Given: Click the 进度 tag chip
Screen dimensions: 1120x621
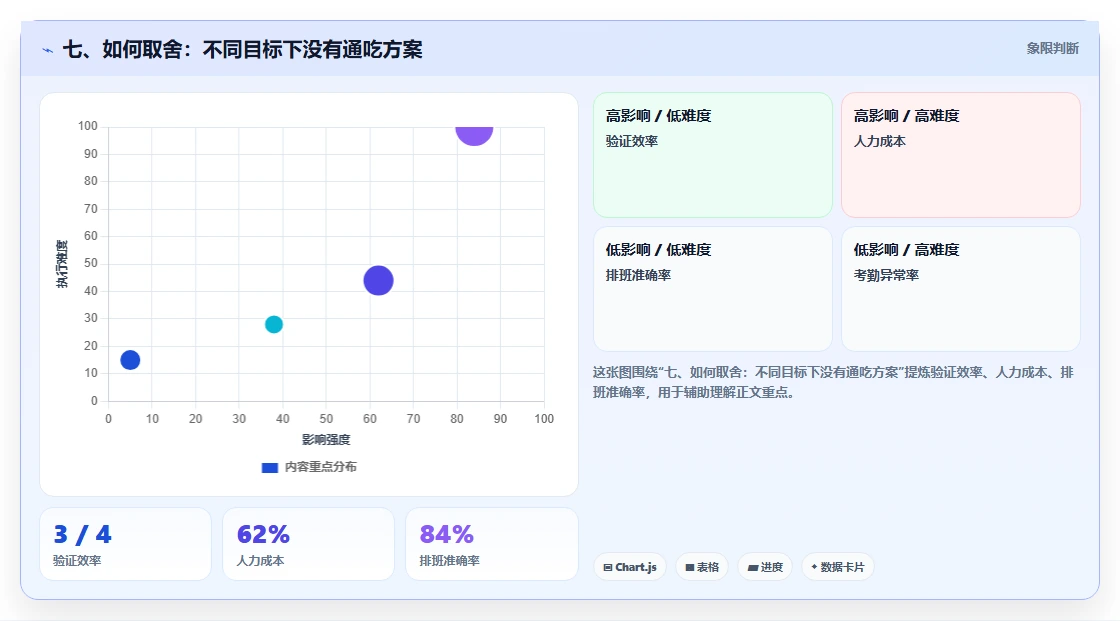Looking at the screenshot, I should coord(765,567).
